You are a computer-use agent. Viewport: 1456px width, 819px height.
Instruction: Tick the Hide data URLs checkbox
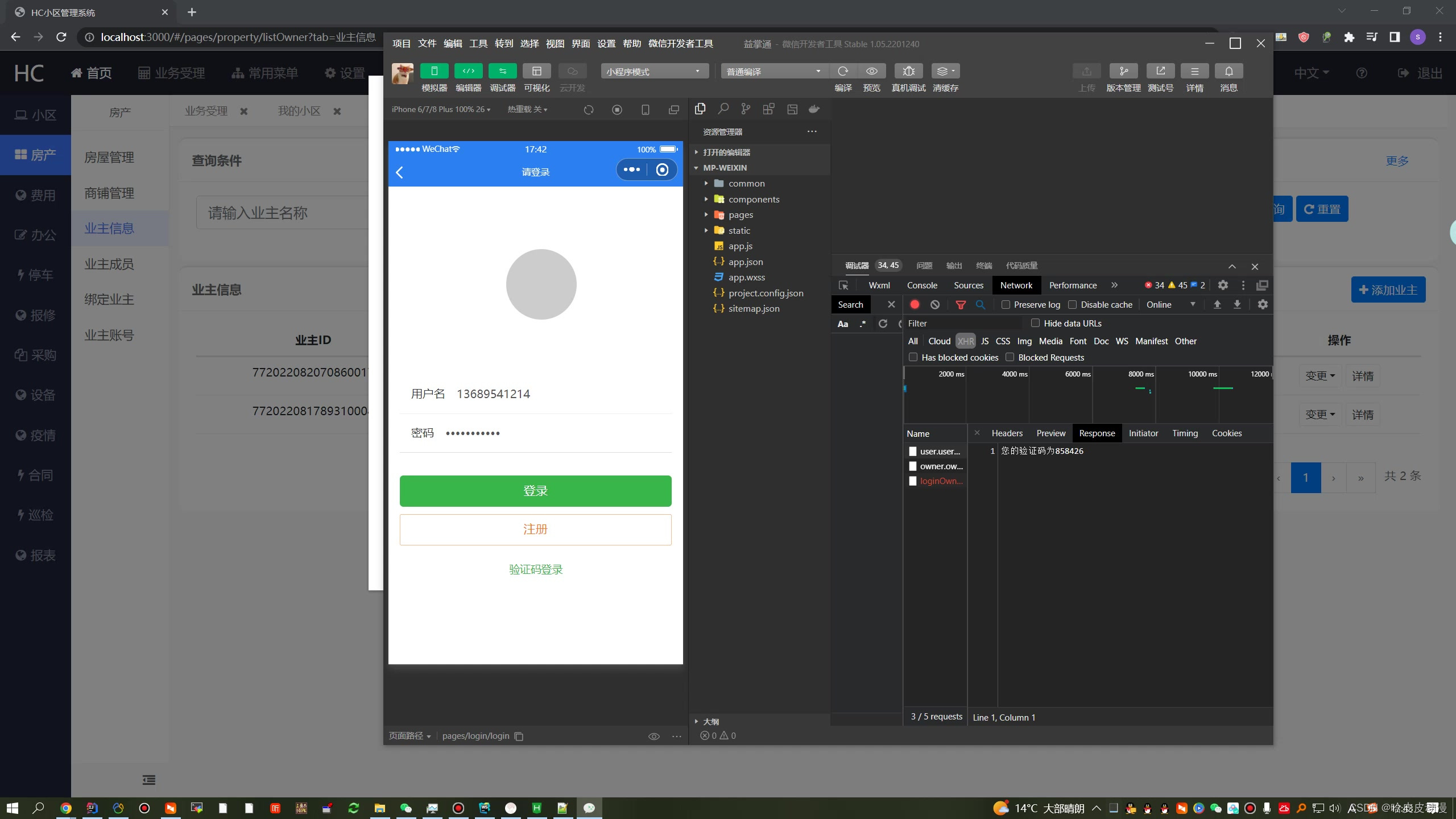(x=1035, y=323)
